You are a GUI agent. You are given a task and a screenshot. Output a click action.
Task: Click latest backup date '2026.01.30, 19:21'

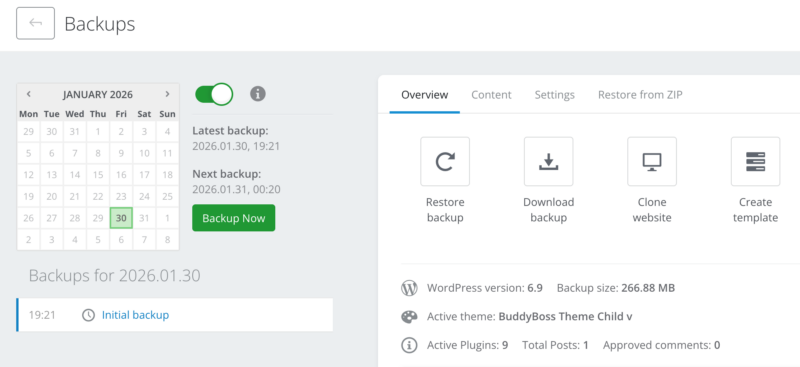236,146
